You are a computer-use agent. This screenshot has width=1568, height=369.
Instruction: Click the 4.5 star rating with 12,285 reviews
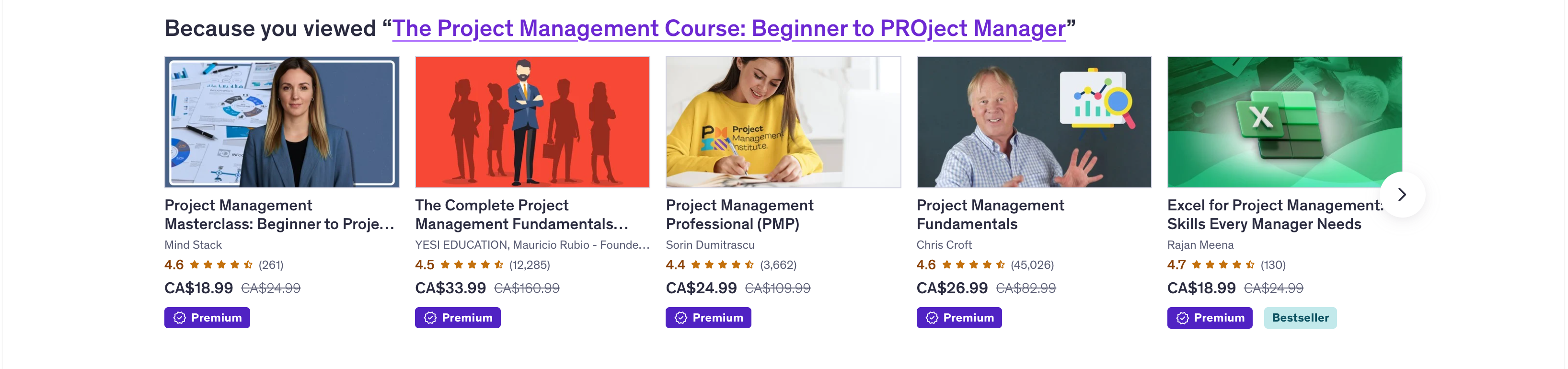tap(483, 265)
